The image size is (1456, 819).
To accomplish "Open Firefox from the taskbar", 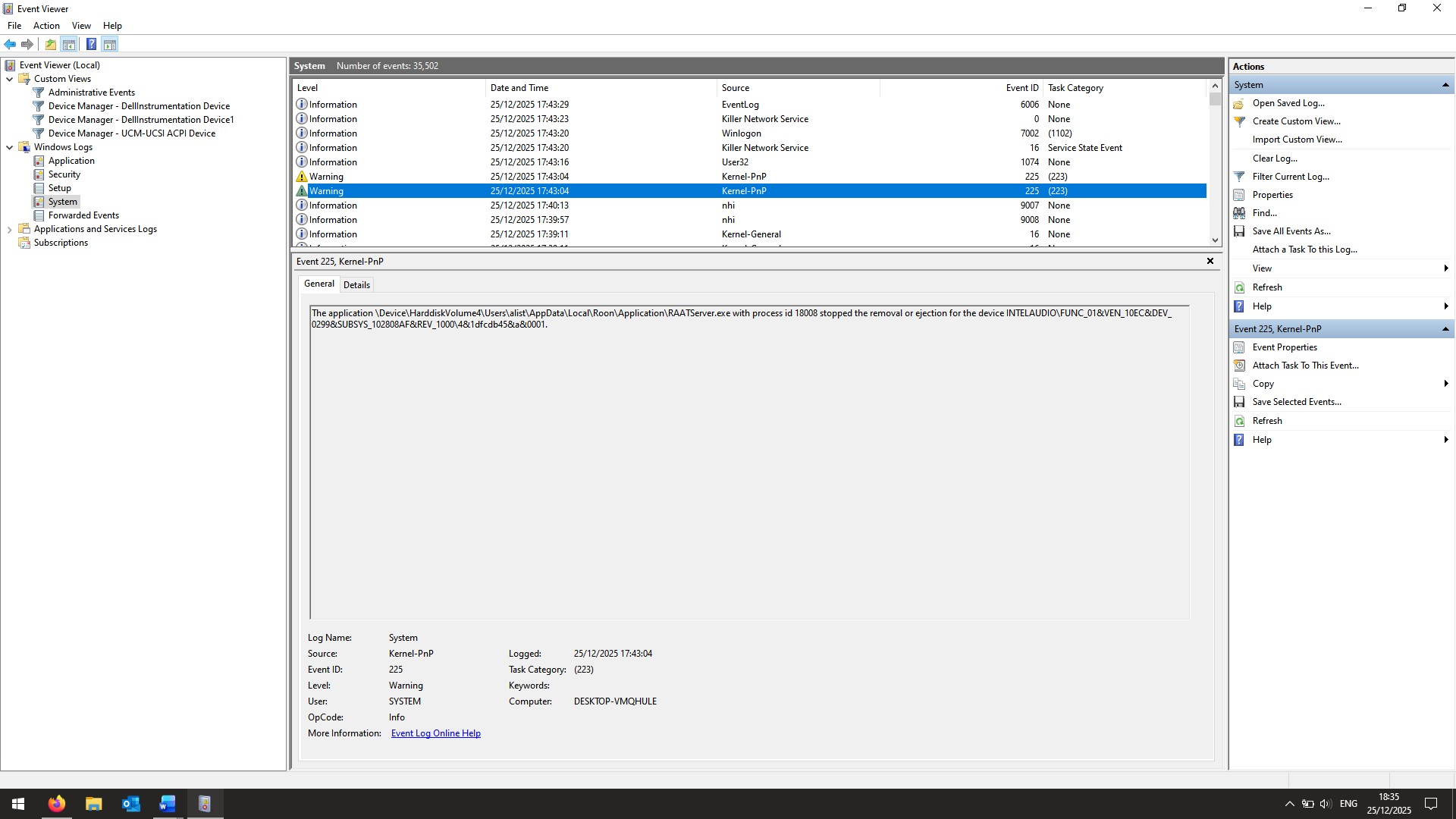I will click(56, 804).
